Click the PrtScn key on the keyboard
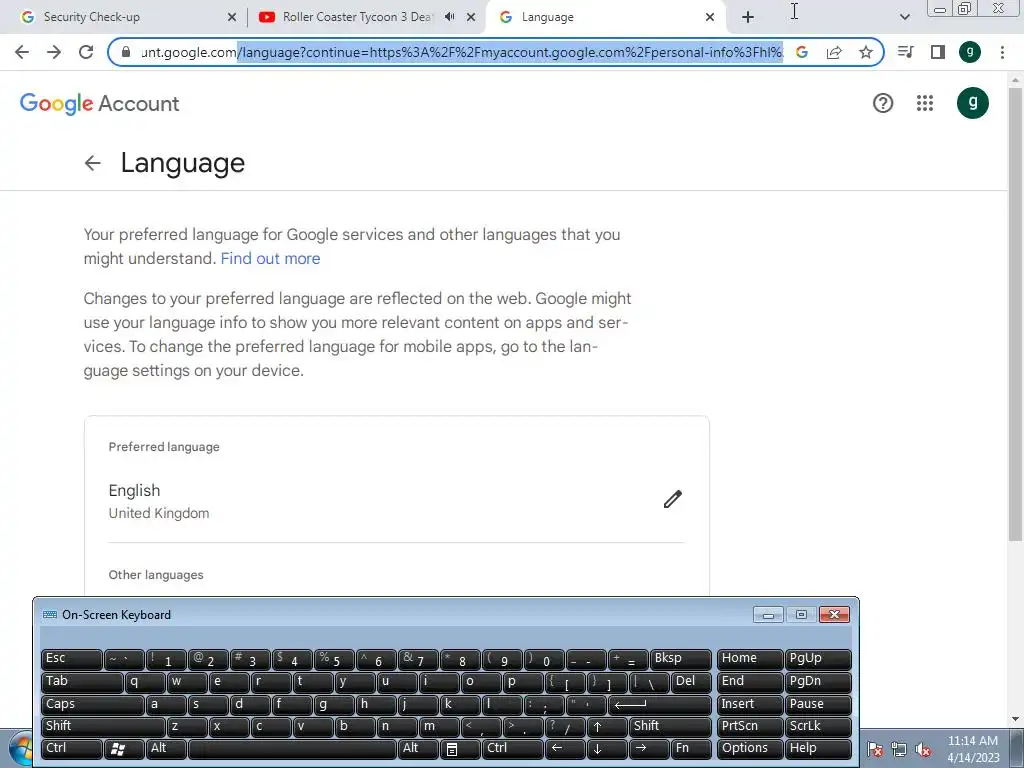The height and width of the screenshot is (768, 1024). pyautogui.click(x=749, y=726)
